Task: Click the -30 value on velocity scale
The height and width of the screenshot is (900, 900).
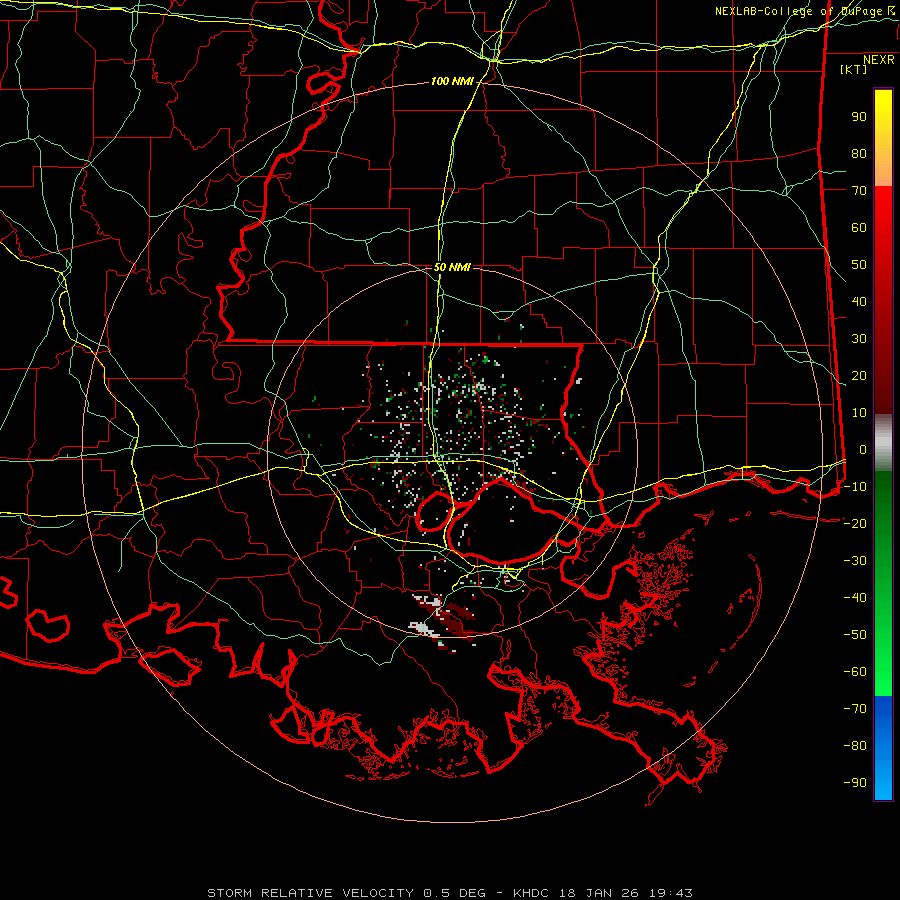Action: pyautogui.click(x=855, y=561)
